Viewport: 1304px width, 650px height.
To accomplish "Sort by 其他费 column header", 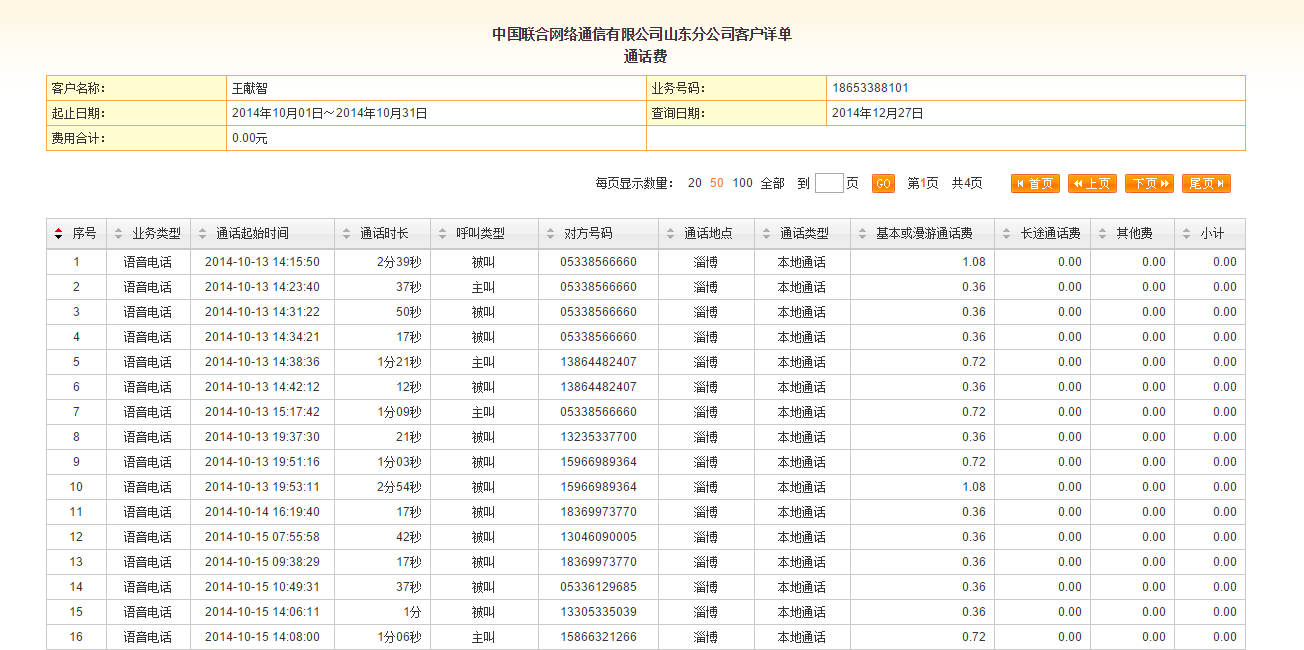I will (1134, 234).
